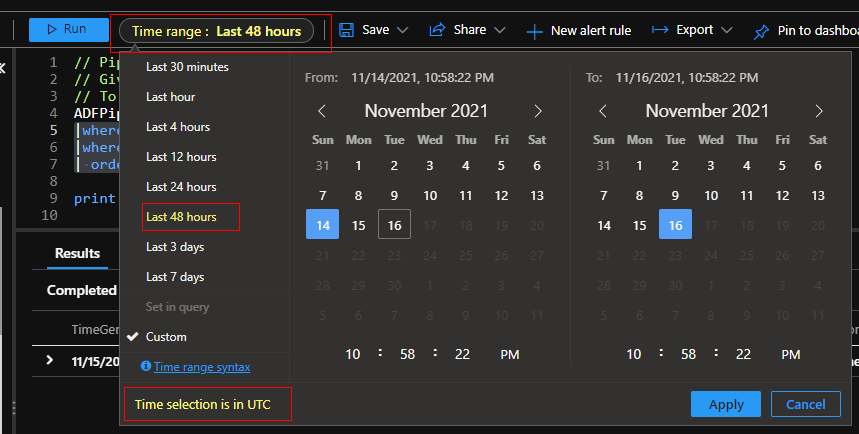Expand the Save dropdown chevron
This screenshot has height=434, width=859.
coord(403,30)
